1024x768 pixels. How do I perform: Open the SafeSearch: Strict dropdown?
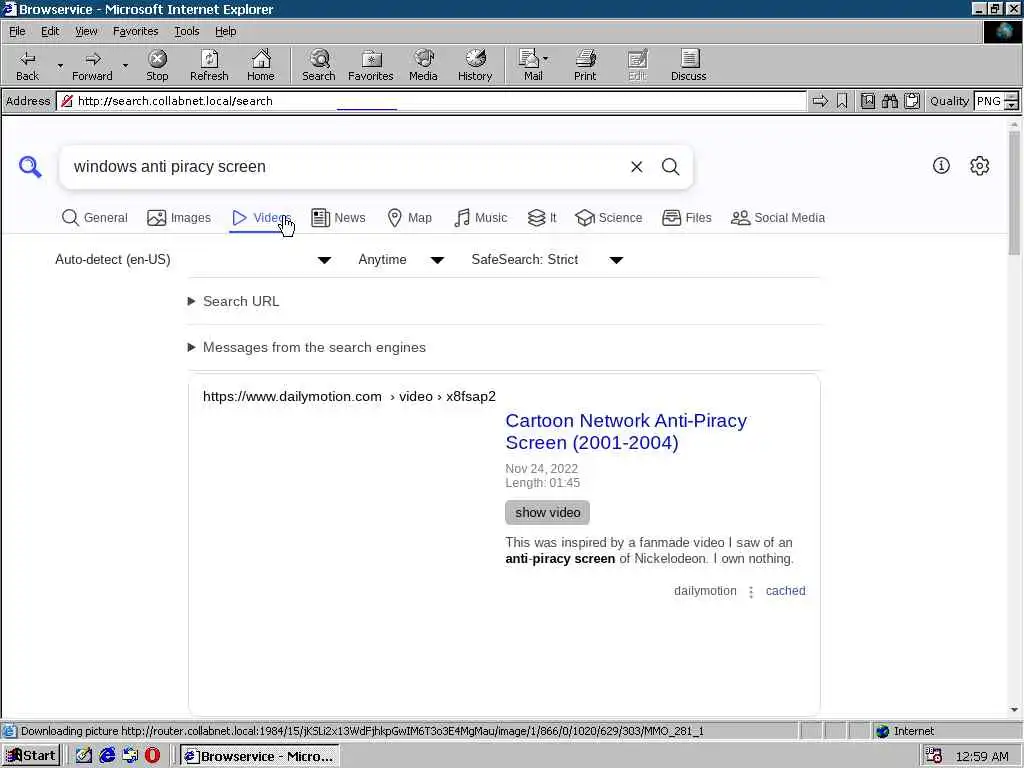tap(547, 260)
